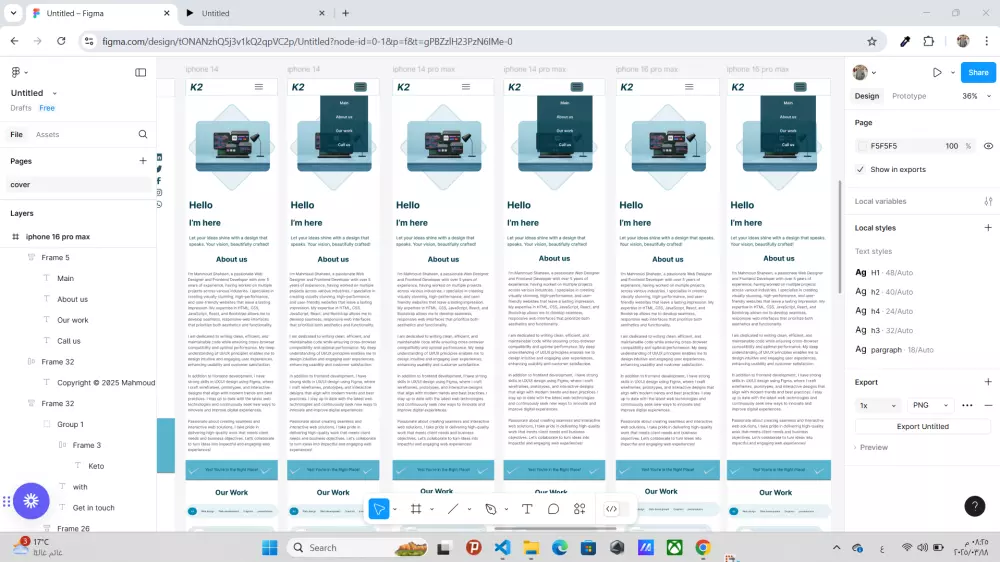The height and width of the screenshot is (562, 1000).
Task: Switch to the Prototype tab
Action: point(909,96)
